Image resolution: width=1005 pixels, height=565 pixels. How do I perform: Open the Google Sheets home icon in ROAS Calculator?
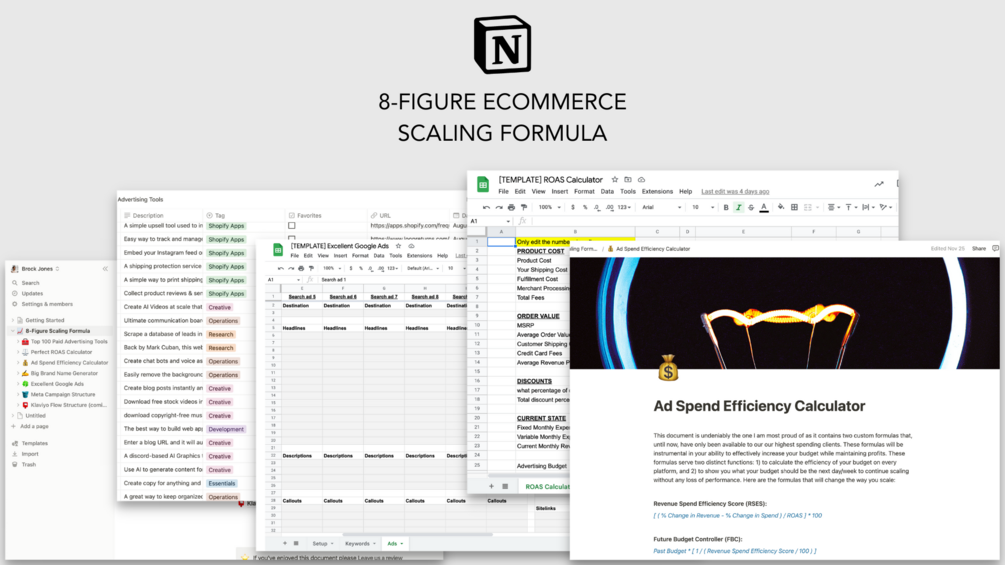pos(483,184)
